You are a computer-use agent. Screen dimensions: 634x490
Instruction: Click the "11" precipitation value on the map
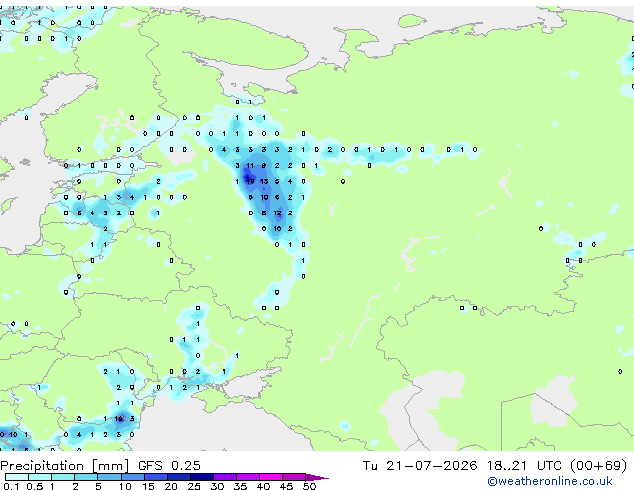pos(250,165)
